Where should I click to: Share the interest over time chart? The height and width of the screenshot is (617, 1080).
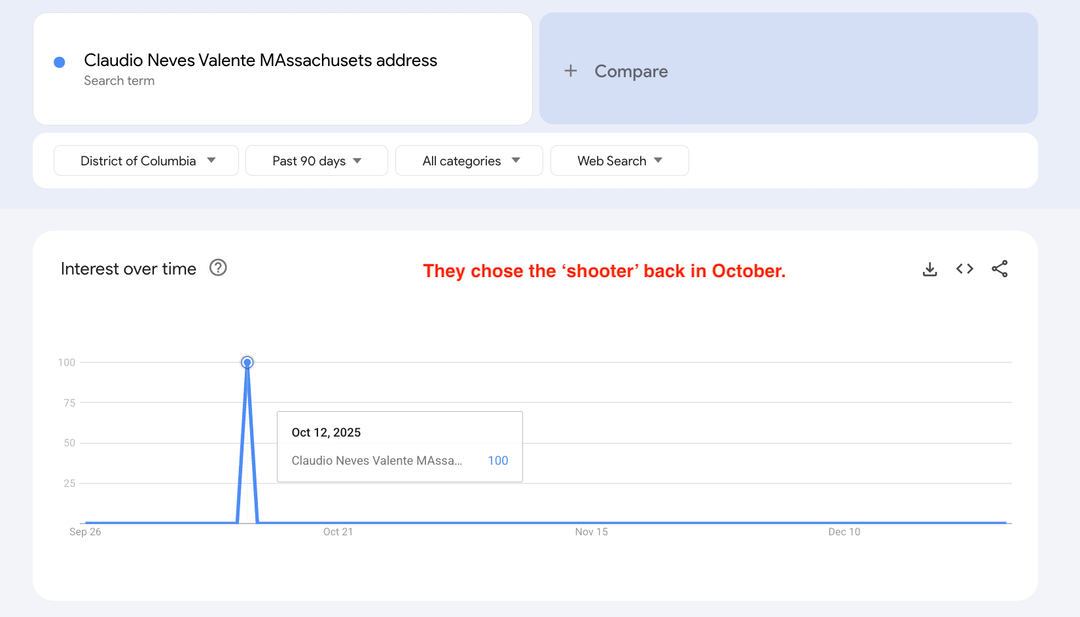999,269
